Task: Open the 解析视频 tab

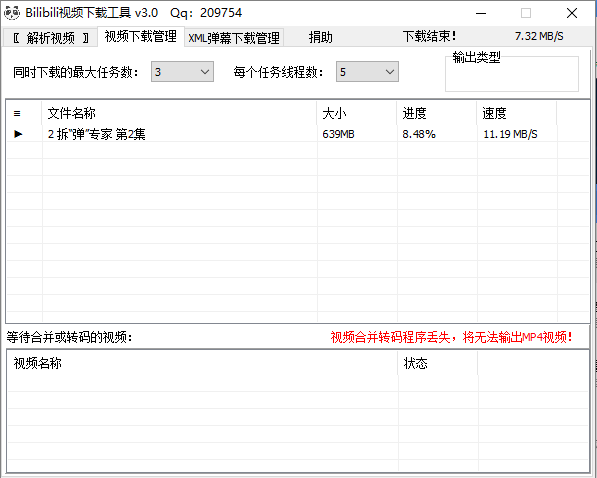Action: [x=51, y=38]
